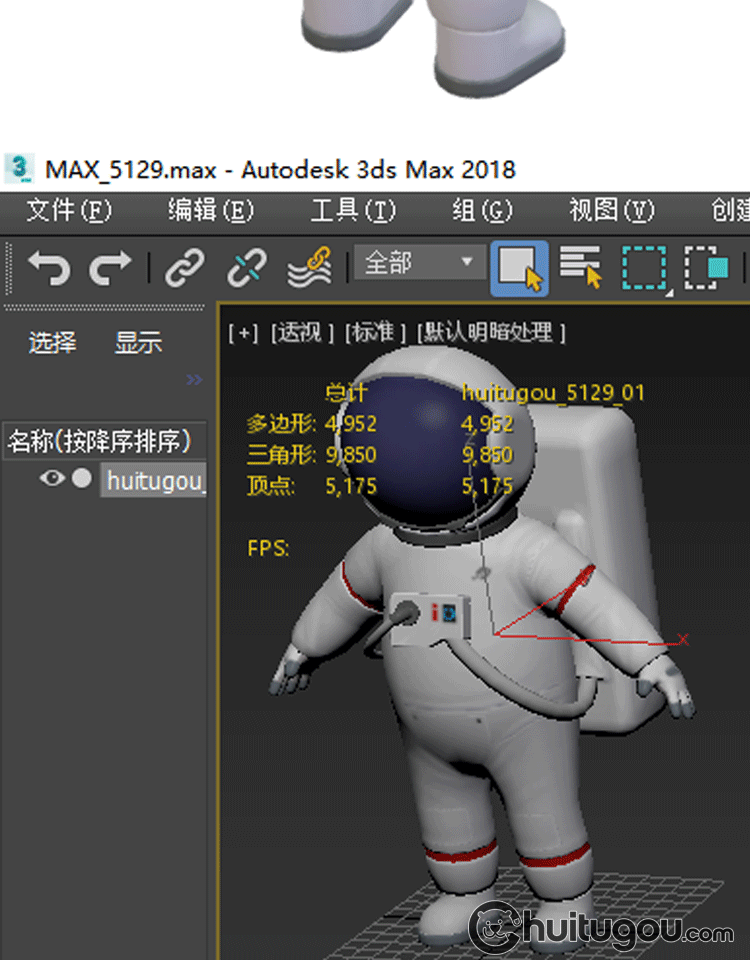750x960 pixels.
Task: Select the huitugou object in scene explorer
Action: pos(154,481)
